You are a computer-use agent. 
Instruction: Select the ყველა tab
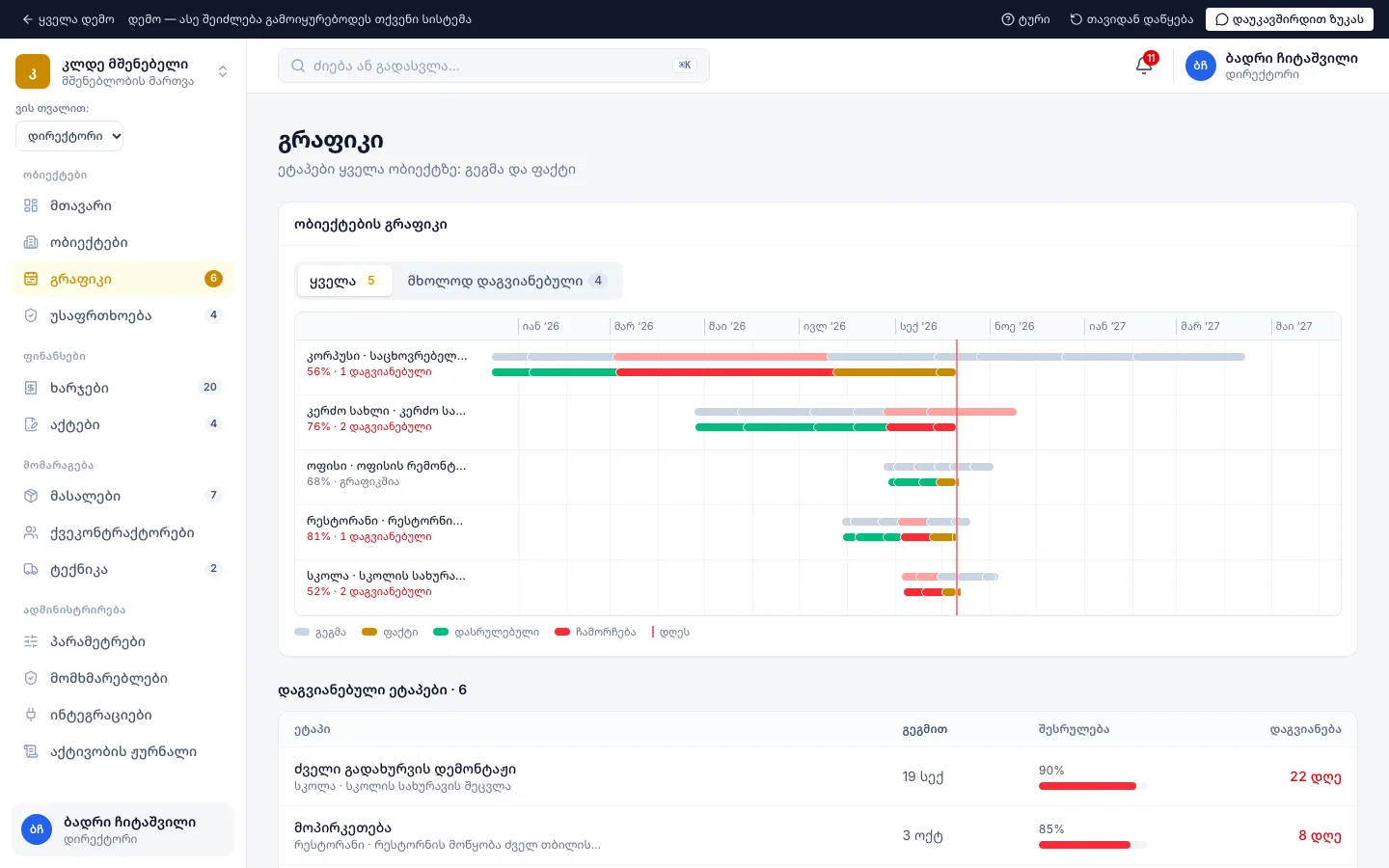tap(344, 281)
